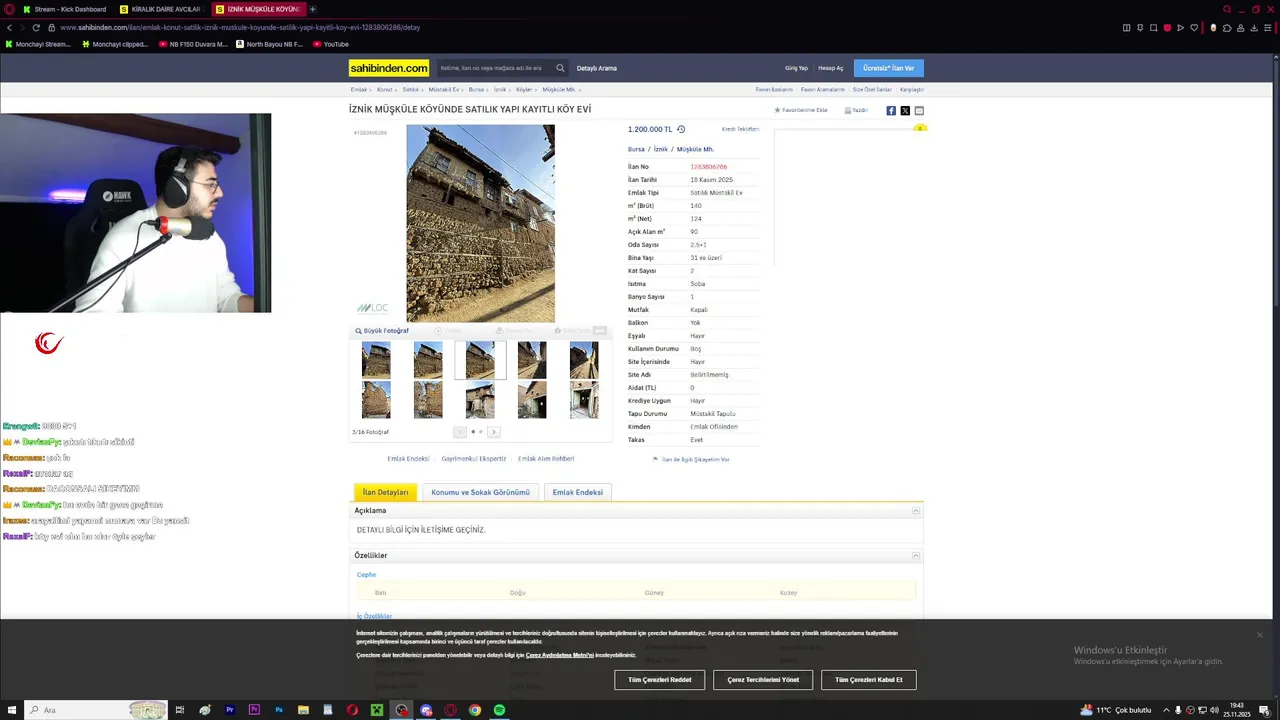The image size is (1280, 720).
Task: Click Bursa in location breadcrumb
Action: (636, 149)
